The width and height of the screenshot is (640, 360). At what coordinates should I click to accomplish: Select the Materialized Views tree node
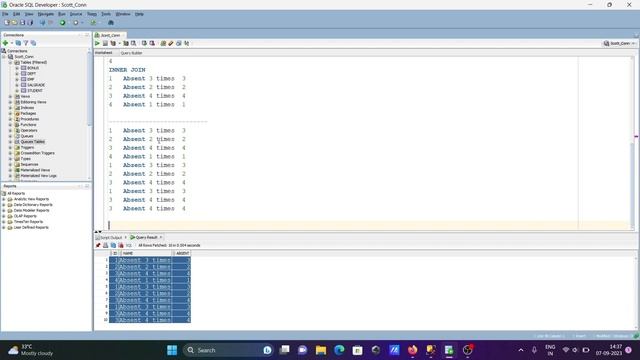tap(35, 170)
